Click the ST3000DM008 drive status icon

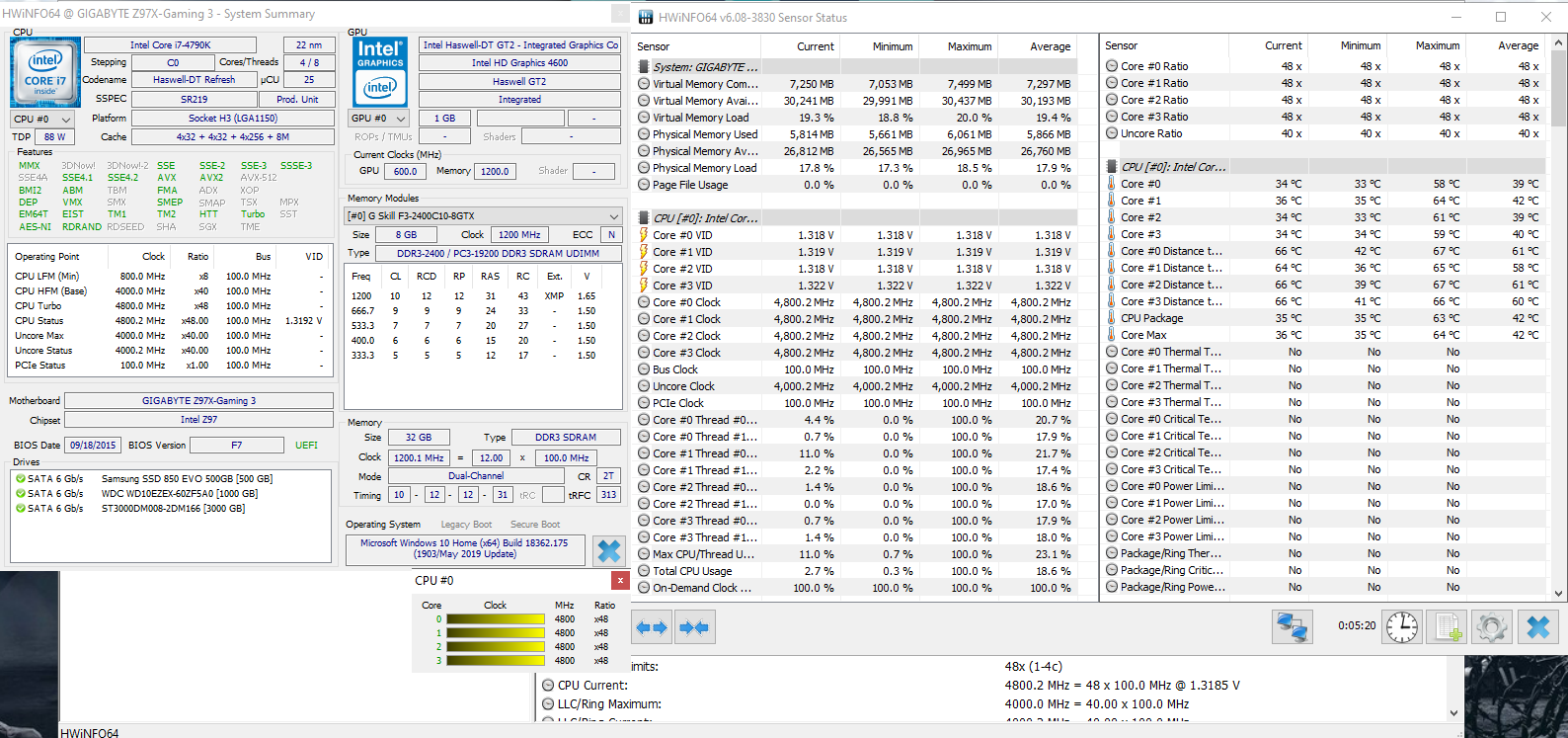coord(20,508)
